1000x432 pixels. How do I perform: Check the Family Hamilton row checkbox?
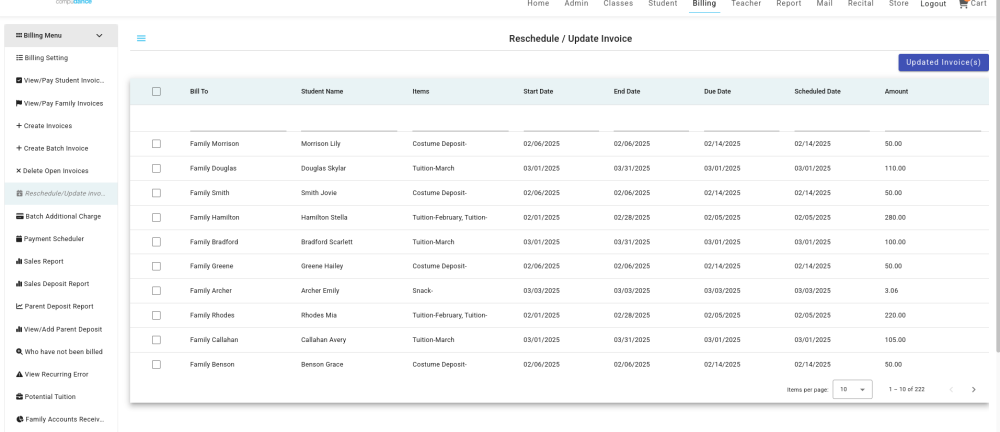[x=156, y=218]
